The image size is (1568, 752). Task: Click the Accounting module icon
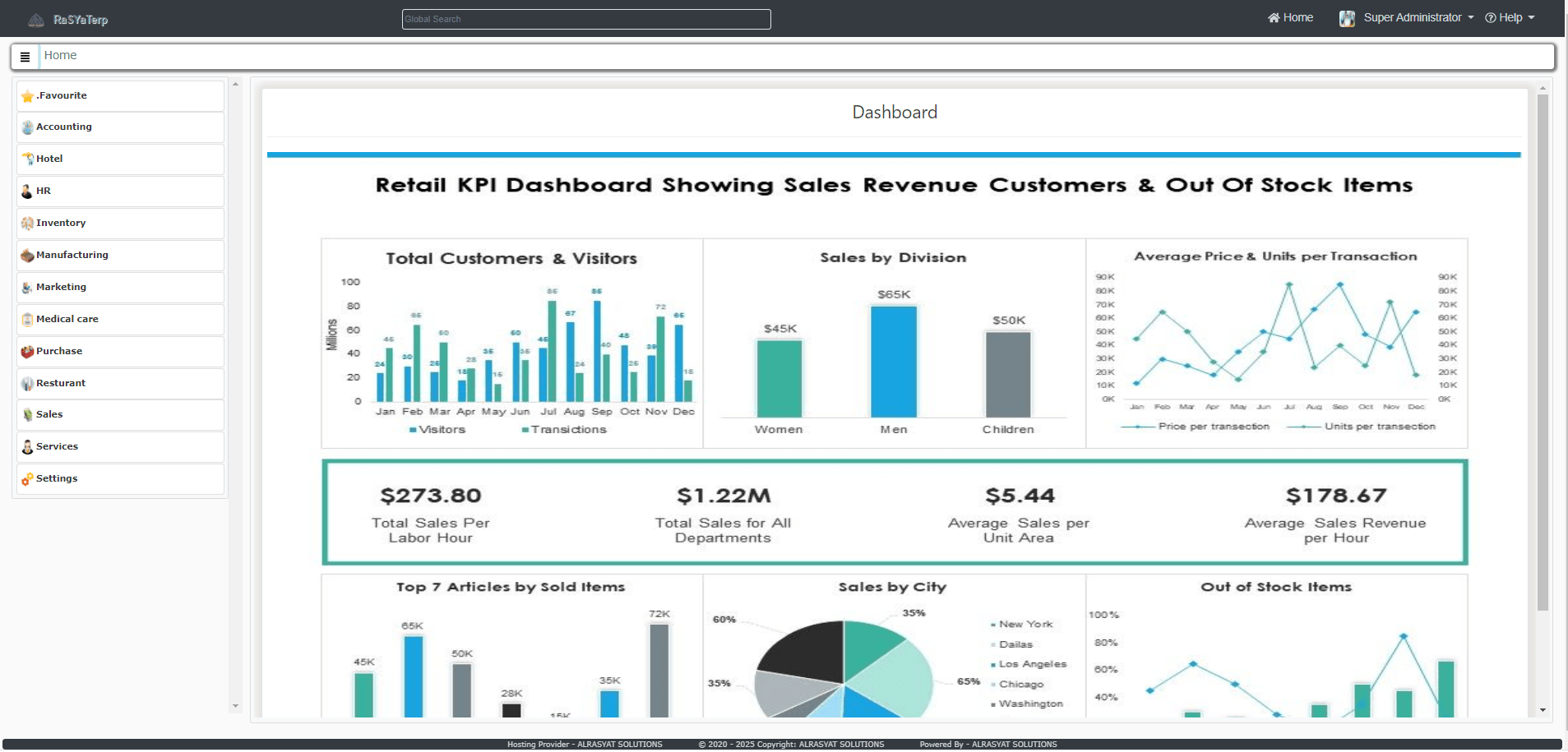click(27, 127)
